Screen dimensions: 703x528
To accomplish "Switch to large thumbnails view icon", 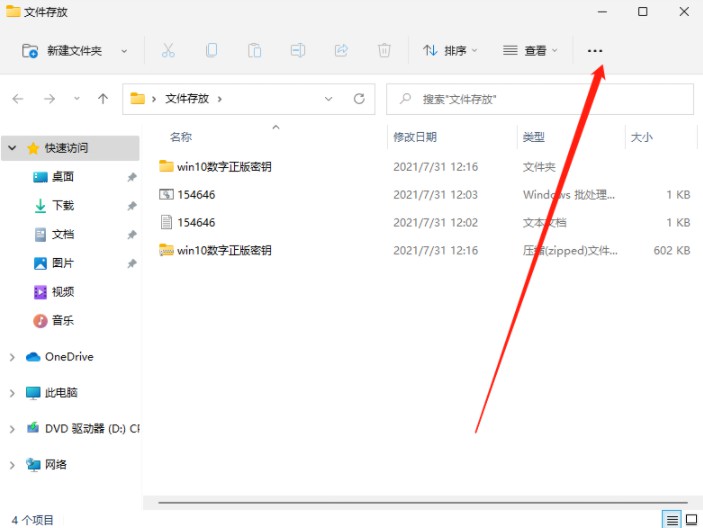I will [691, 519].
